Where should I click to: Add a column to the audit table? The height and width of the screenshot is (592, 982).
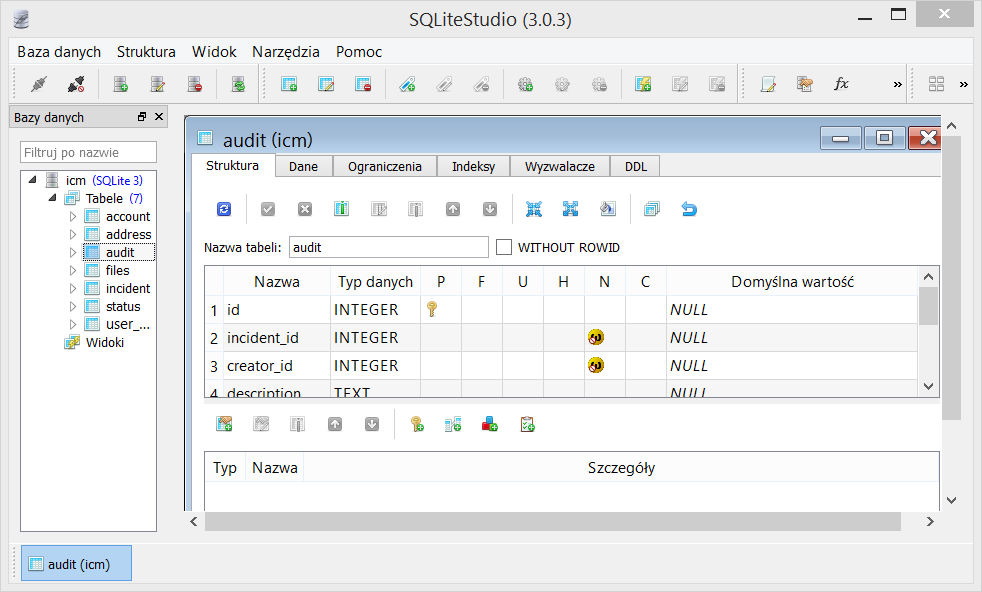click(341, 209)
